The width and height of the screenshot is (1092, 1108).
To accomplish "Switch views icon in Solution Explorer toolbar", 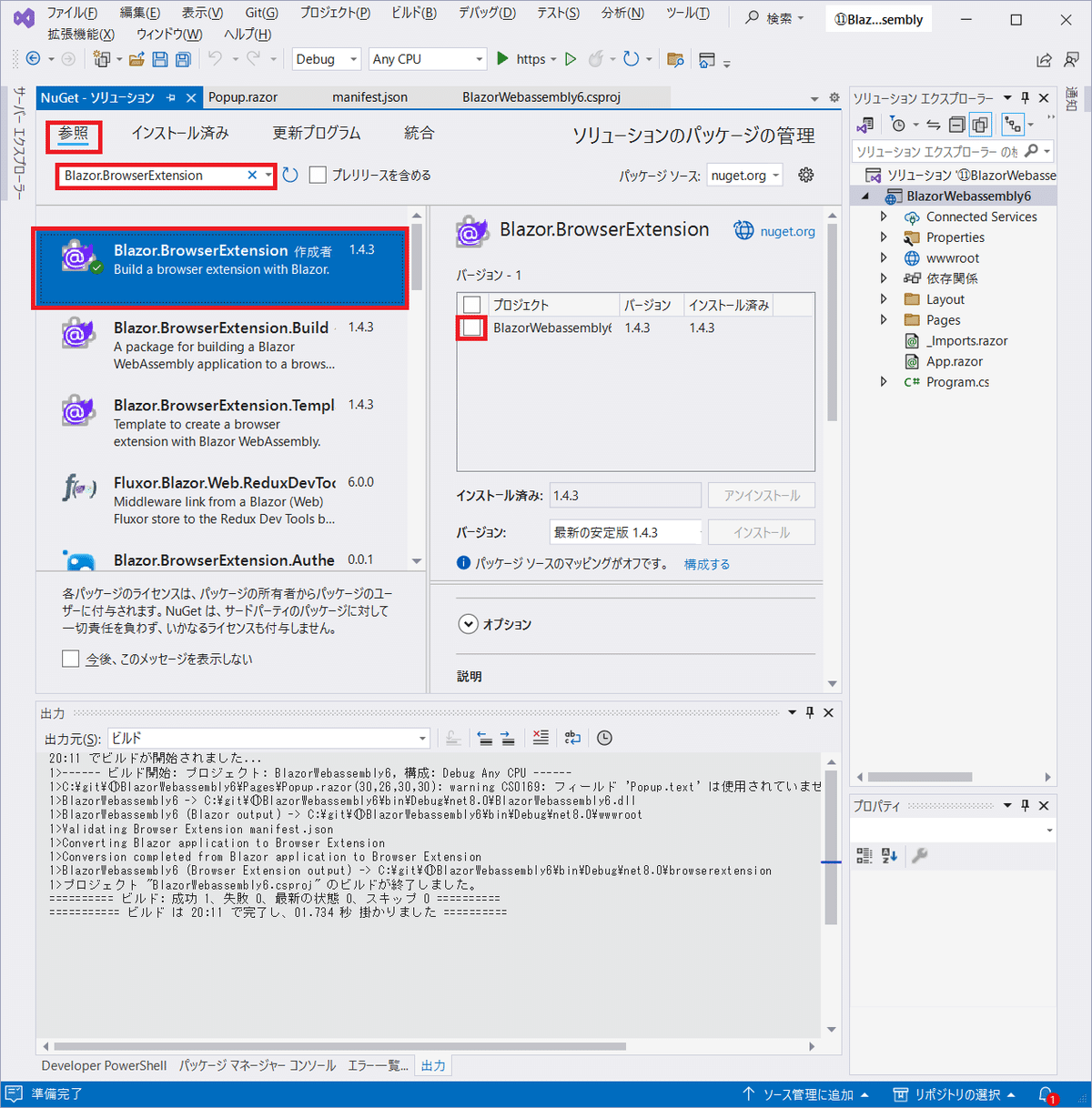I will point(865,125).
